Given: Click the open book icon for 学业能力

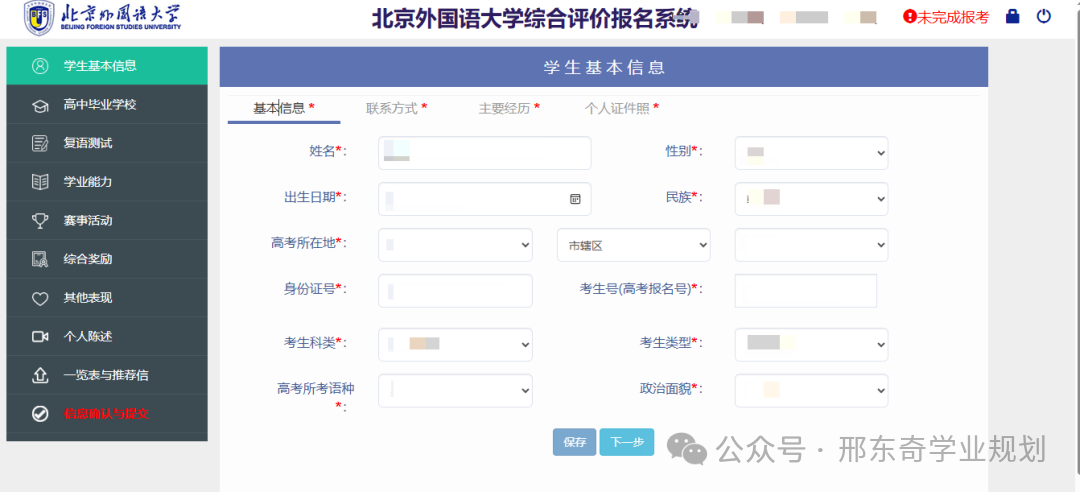Looking at the screenshot, I should point(40,182).
